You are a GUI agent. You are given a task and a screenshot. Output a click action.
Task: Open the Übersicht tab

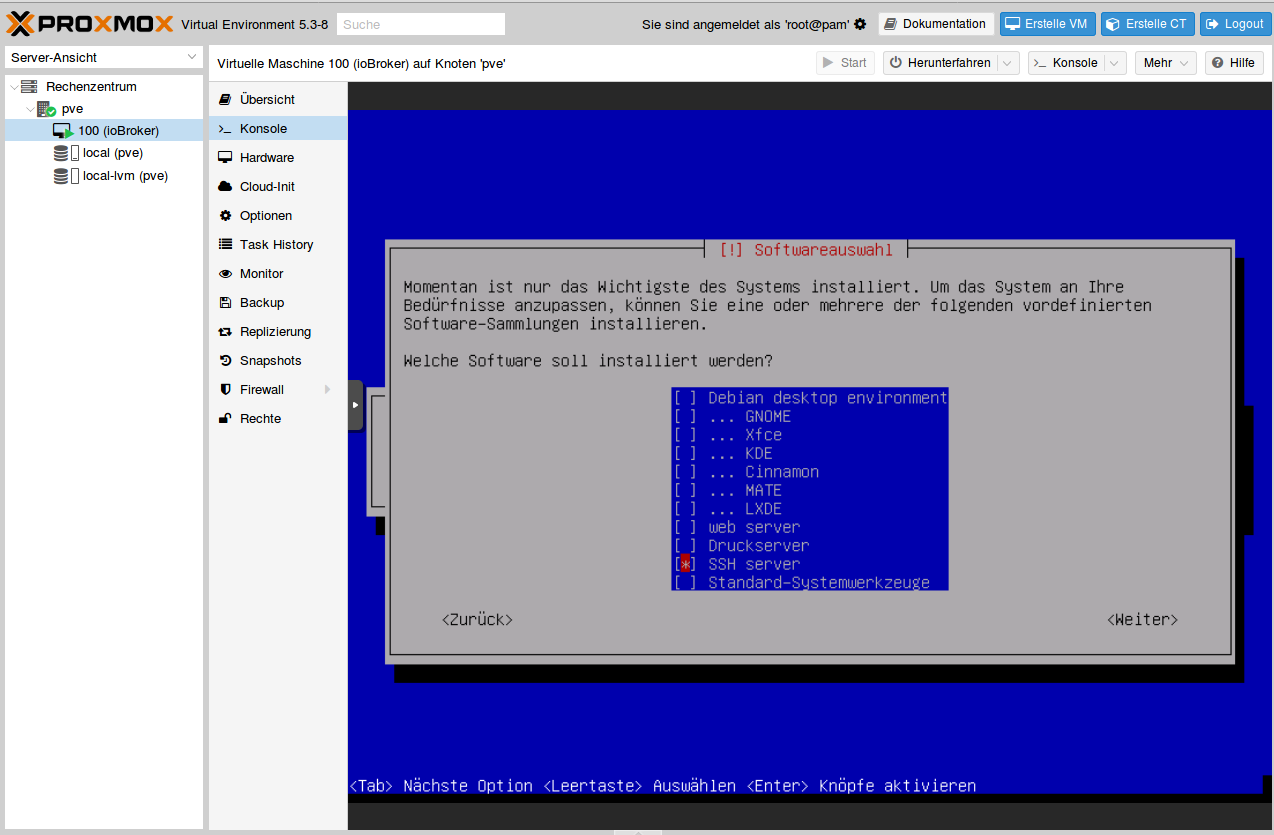tap(278, 100)
